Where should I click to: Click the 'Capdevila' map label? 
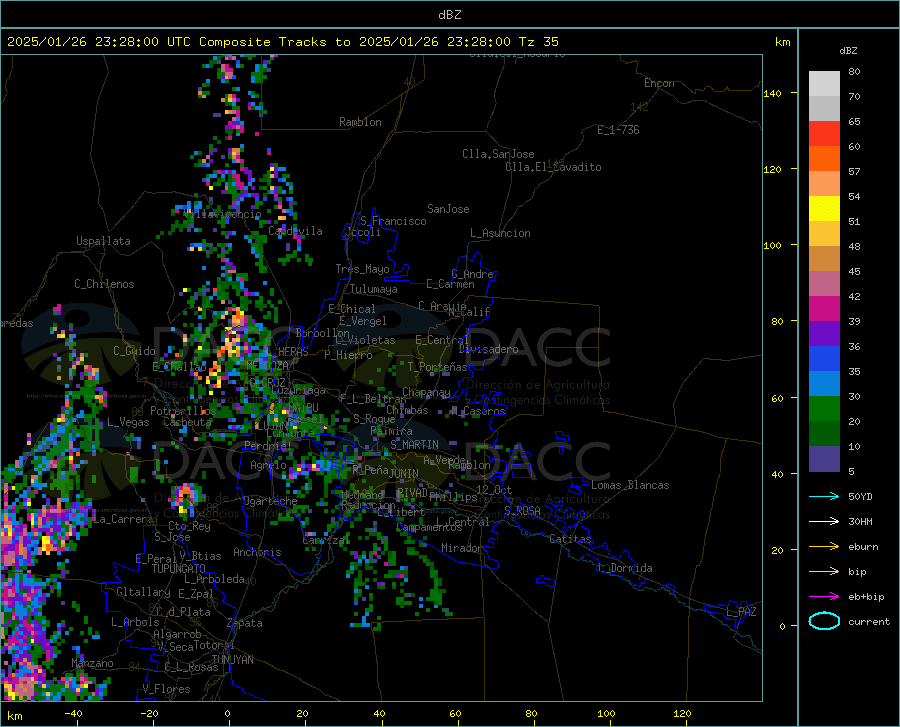295,231
